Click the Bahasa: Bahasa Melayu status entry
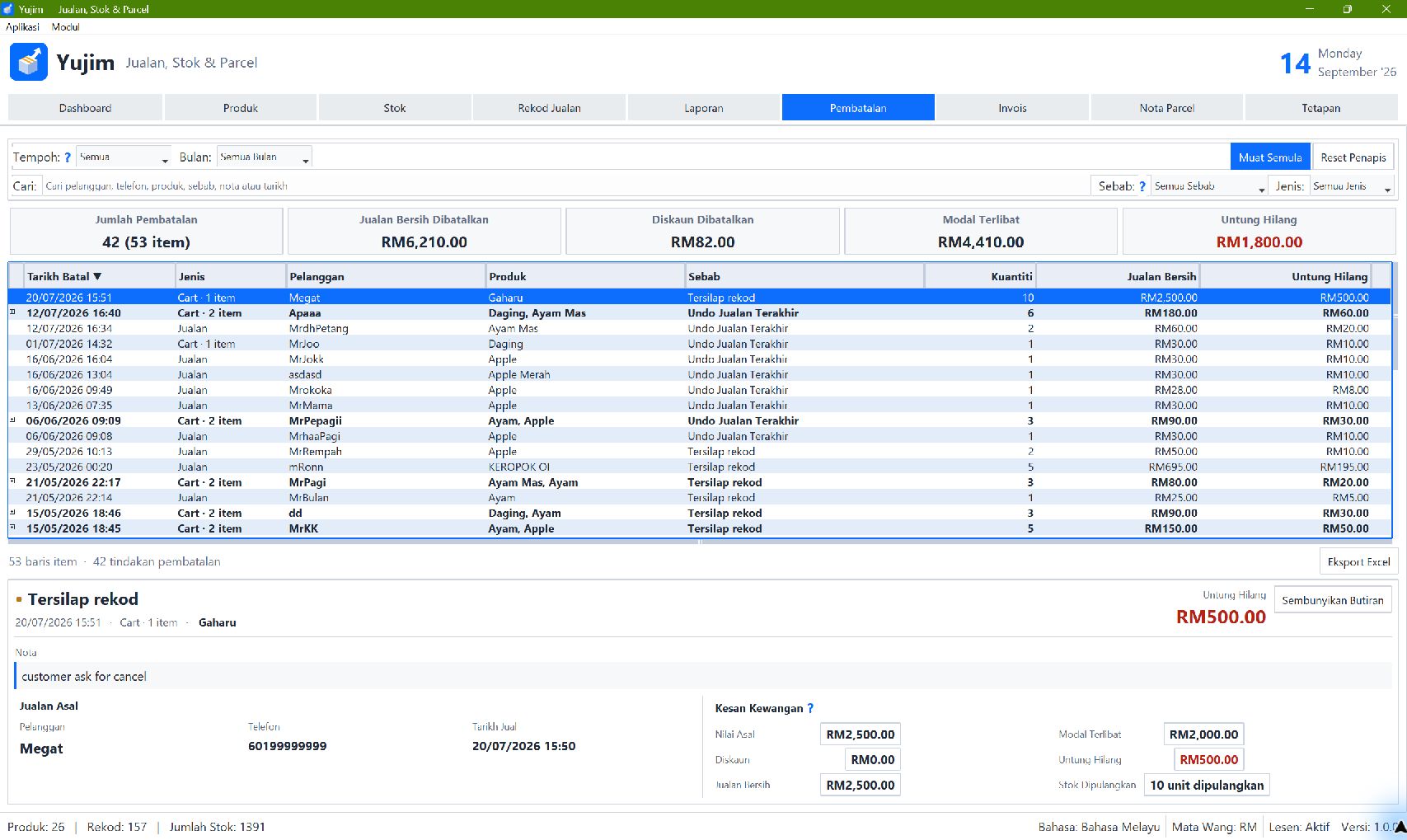The height and width of the screenshot is (840, 1407). 1099,827
